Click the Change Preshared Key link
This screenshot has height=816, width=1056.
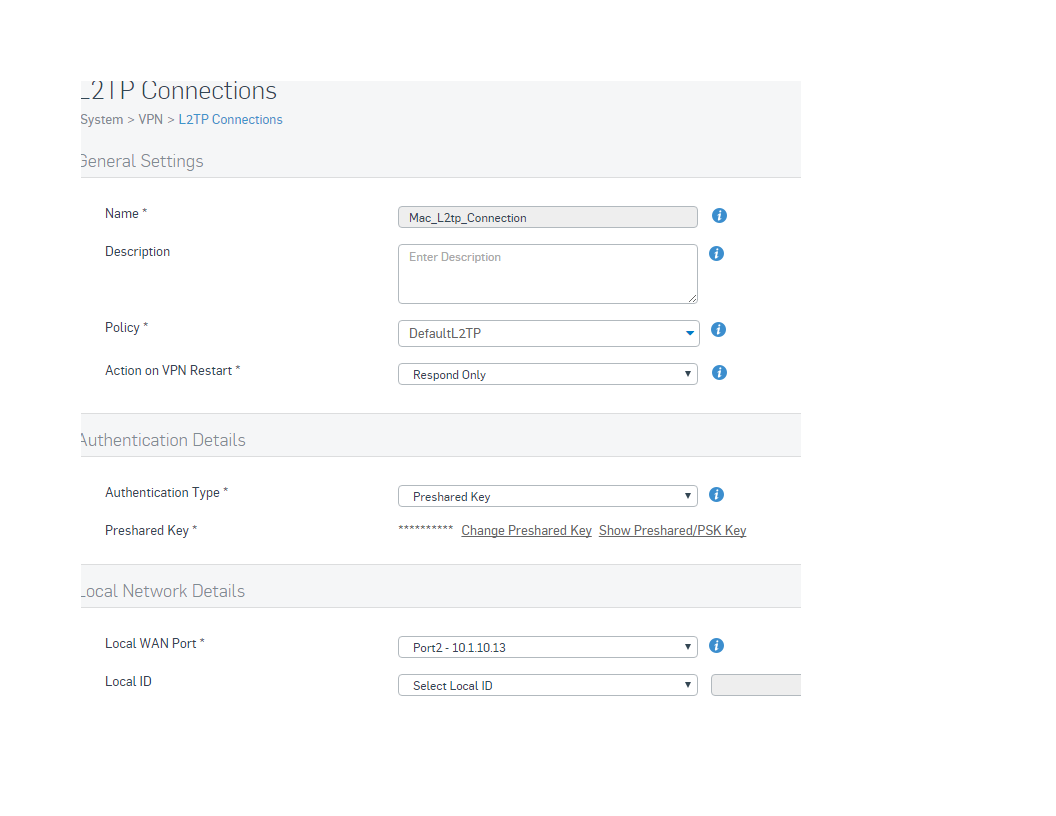coord(526,531)
